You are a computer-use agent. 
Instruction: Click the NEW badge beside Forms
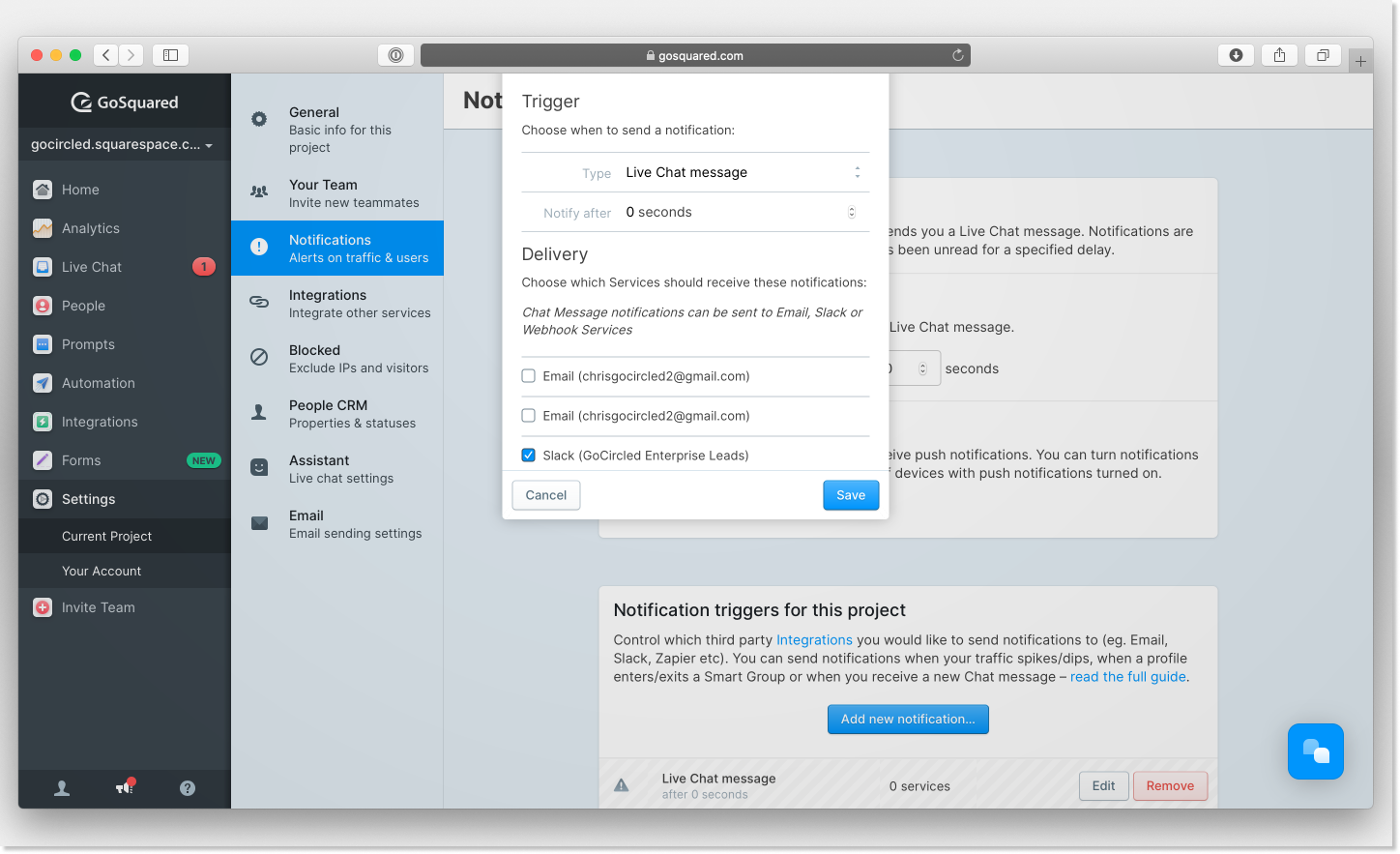pyautogui.click(x=204, y=460)
